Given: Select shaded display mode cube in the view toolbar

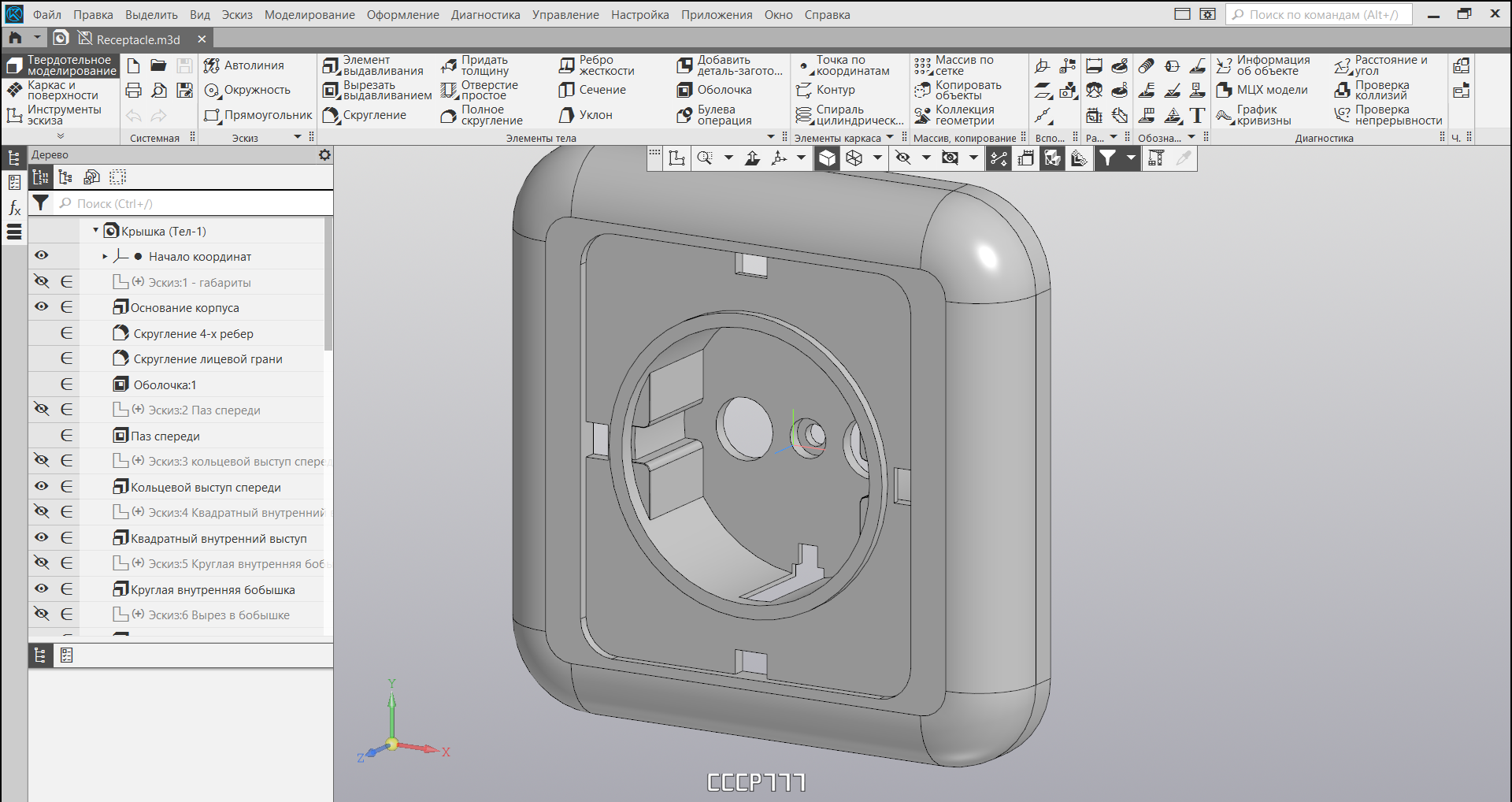Looking at the screenshot, I should 827,158.
